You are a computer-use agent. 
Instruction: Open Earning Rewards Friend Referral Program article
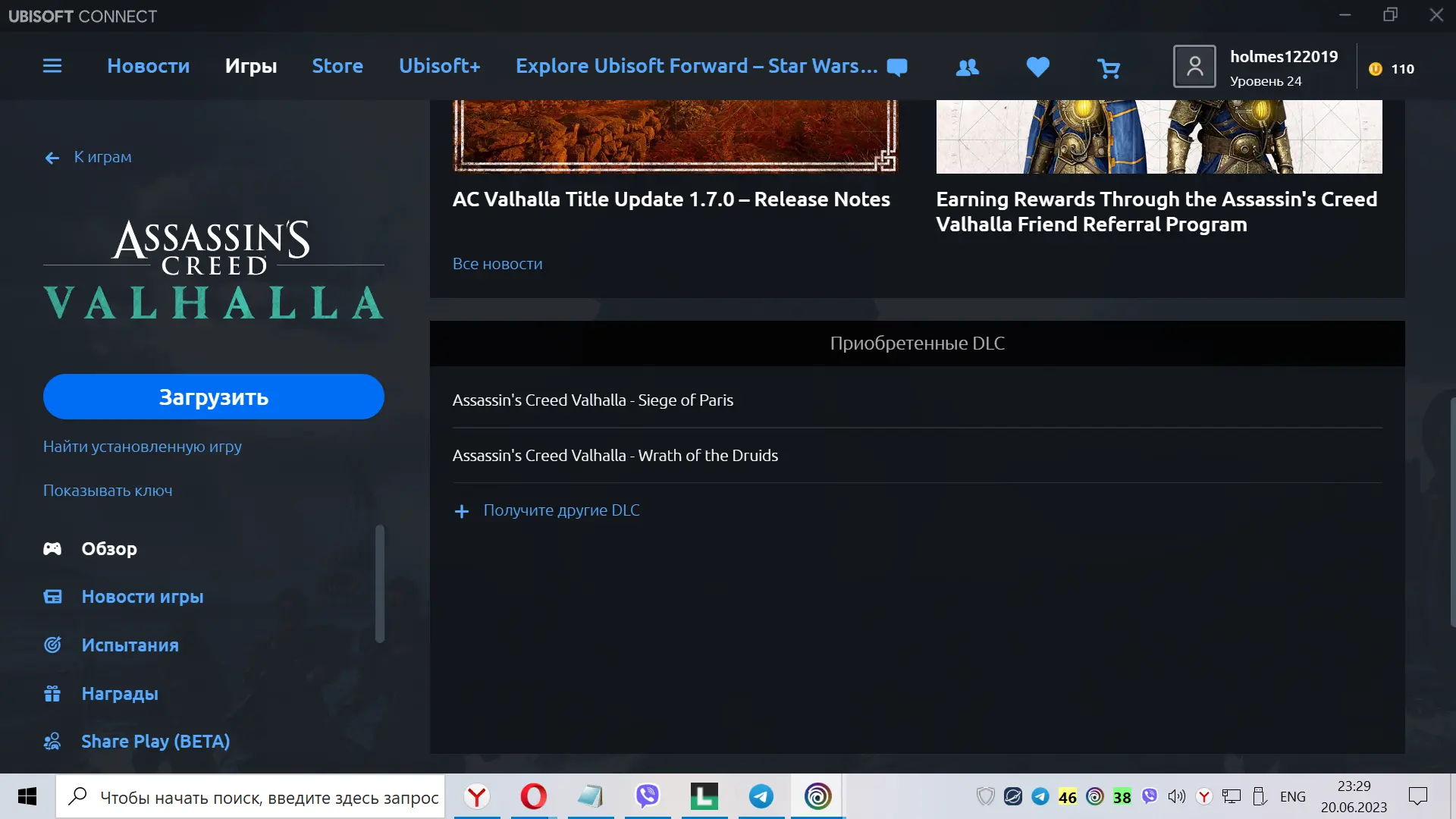tap(1156, 212)
